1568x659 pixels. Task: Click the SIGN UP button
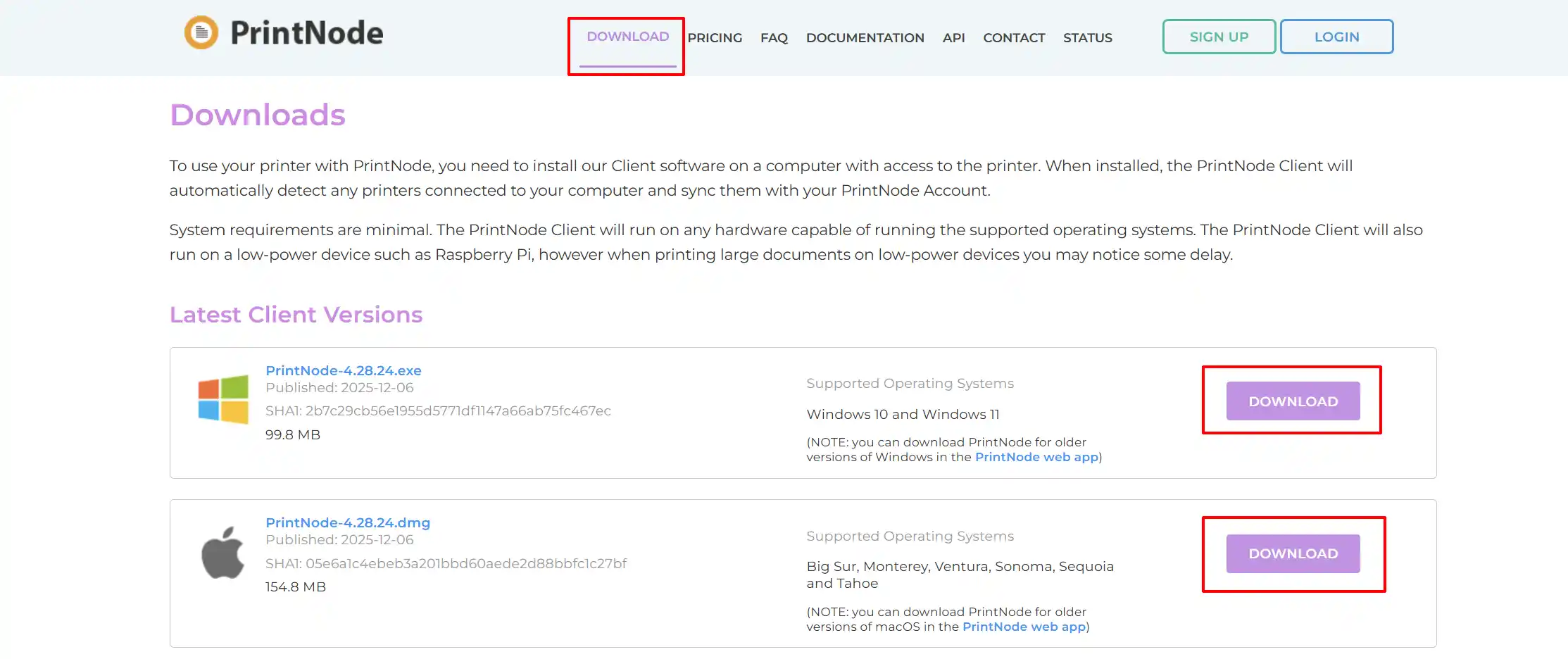click(x=1219, y=37)
